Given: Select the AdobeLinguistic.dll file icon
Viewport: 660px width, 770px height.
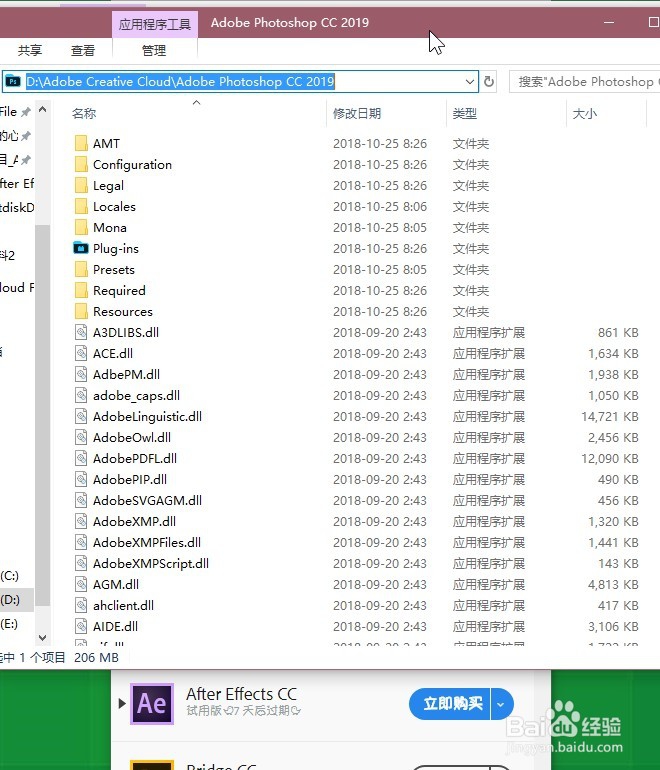Looking at the screenshot, I should [81, 416].
